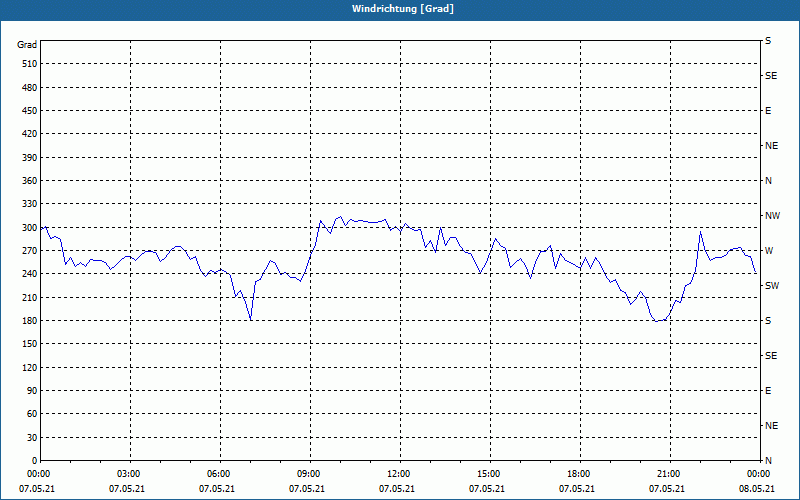Click the 420 degree axis label
The image size is (800, 500).
(x=30, y=134)
